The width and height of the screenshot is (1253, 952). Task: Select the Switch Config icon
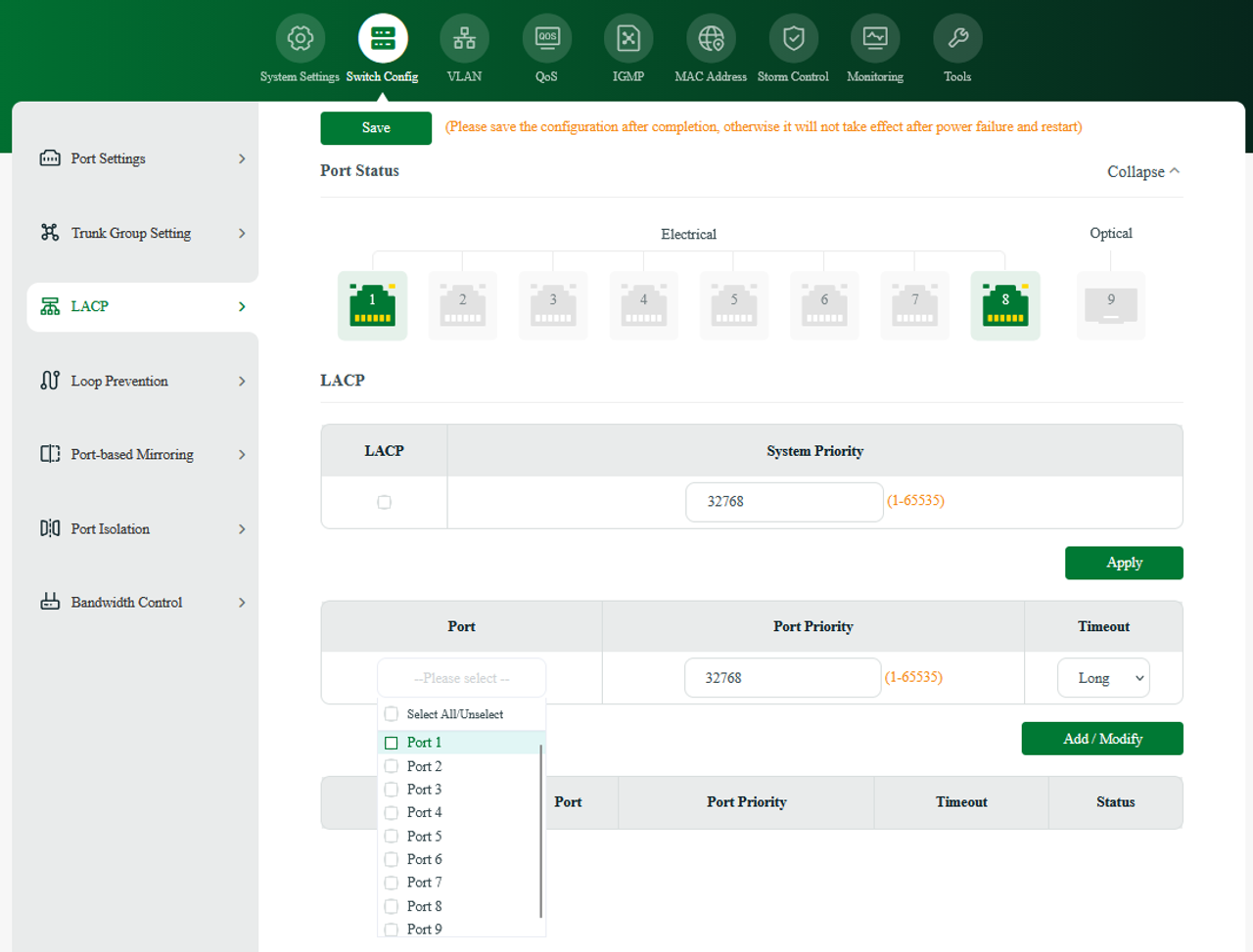pyautogui.click(x=382, y=37)
